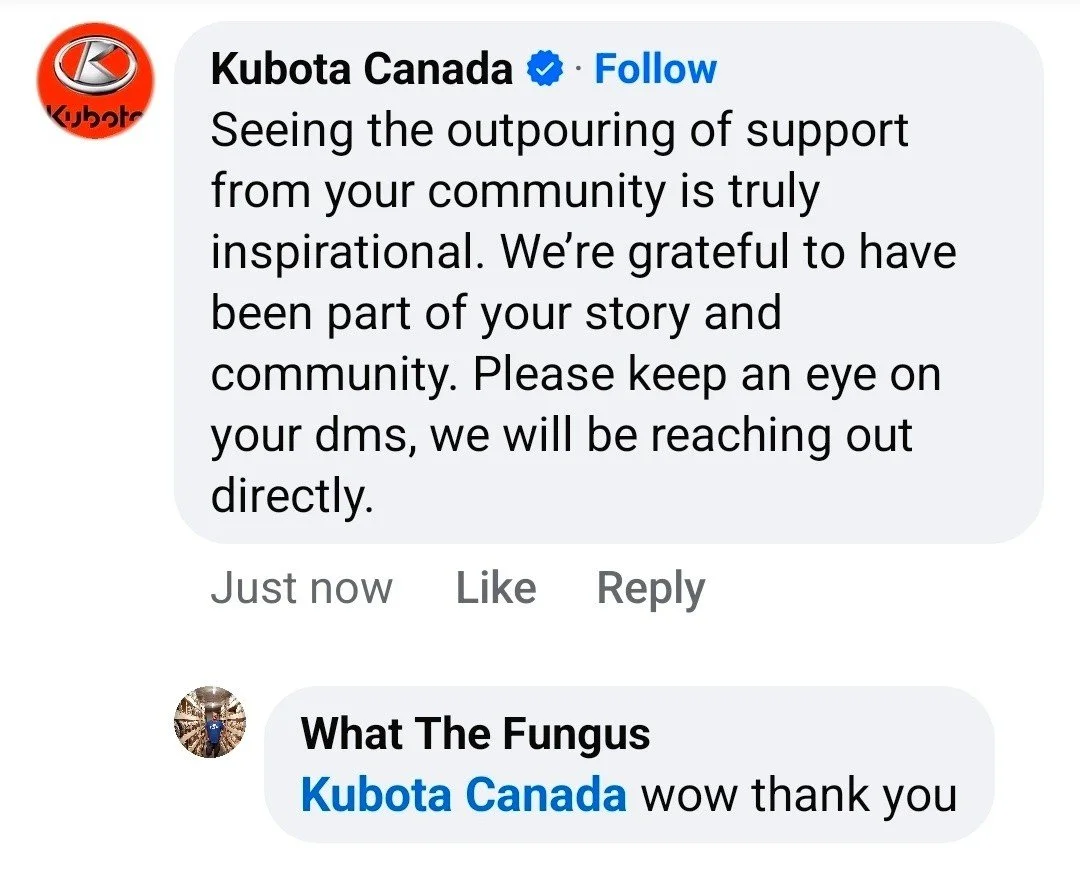The width and height of the screenshot is (1080, 869).
Task: Click the final word directly in comment
Action: tap(292, 497)
